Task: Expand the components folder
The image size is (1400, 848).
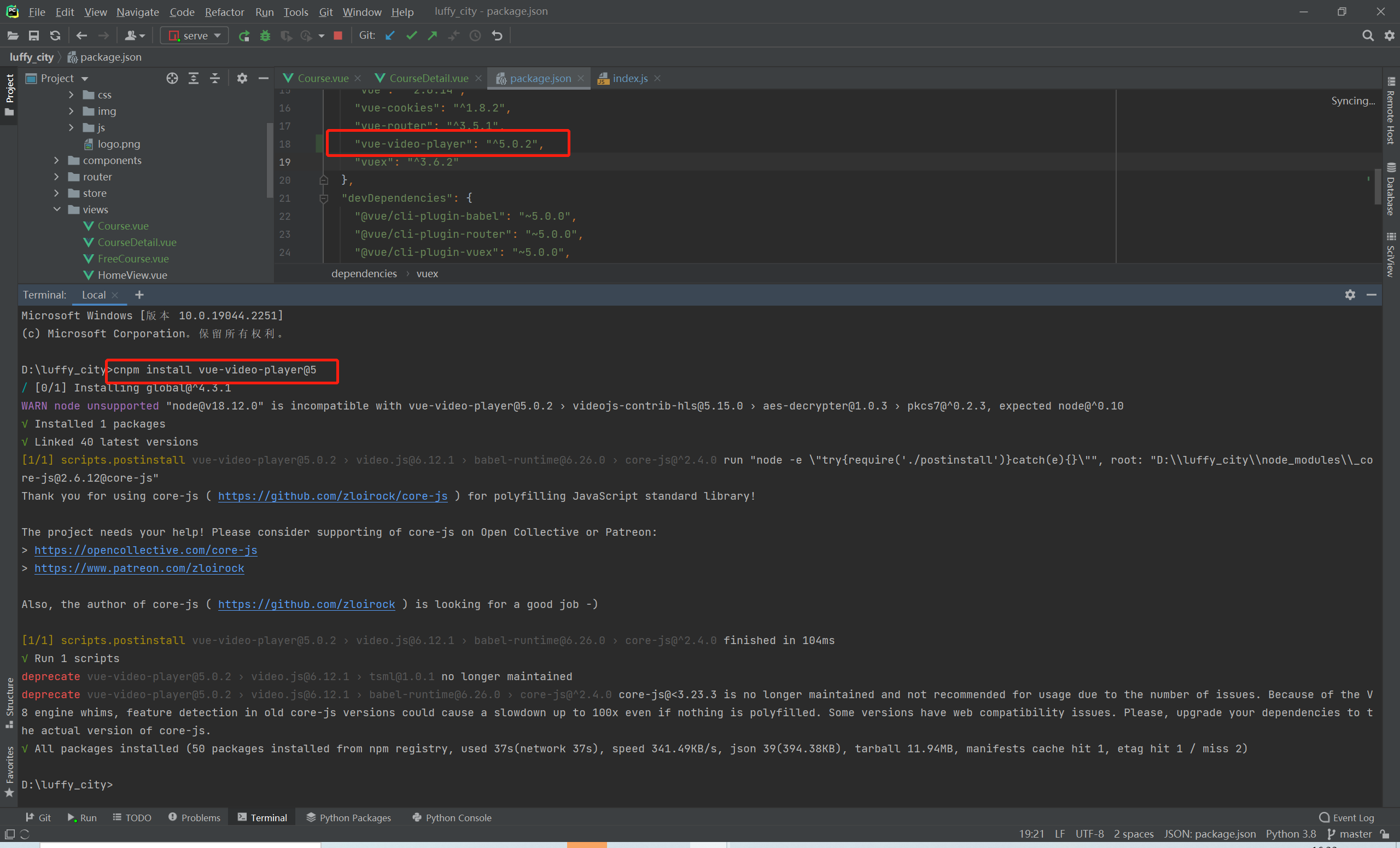Action: pyautogui.click(x=56, y=161)
